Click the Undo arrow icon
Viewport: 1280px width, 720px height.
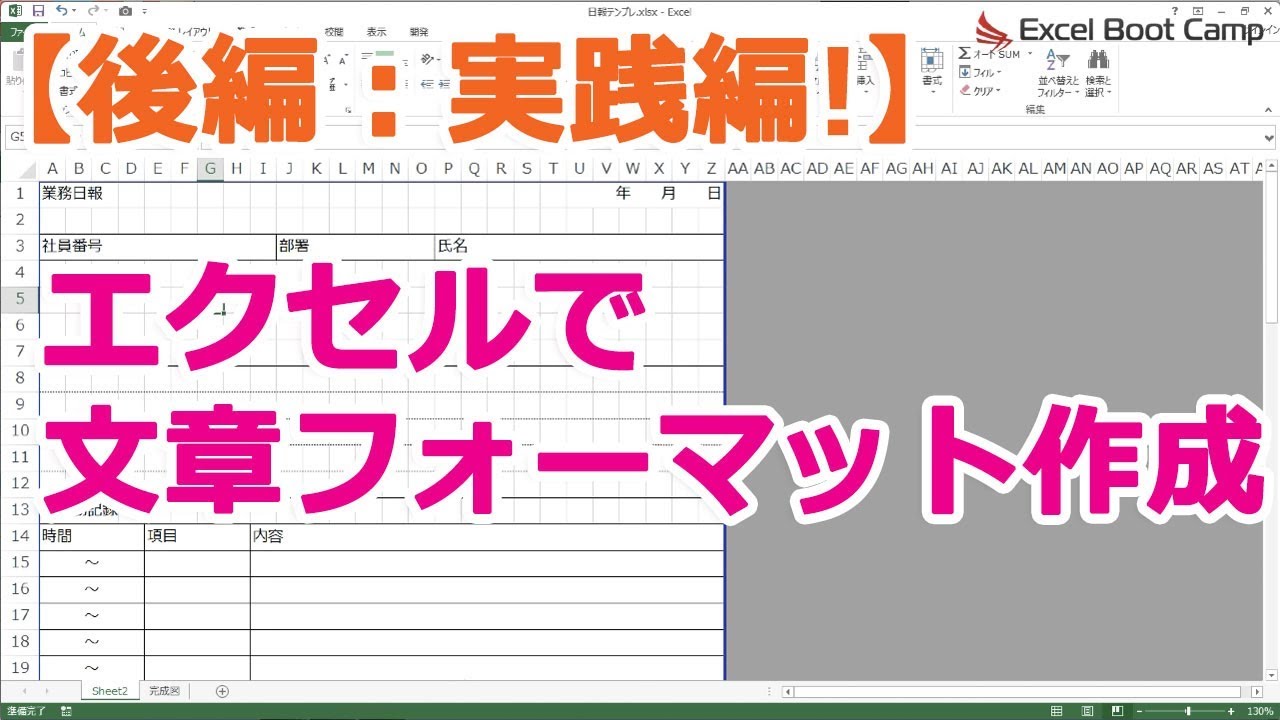61,11
